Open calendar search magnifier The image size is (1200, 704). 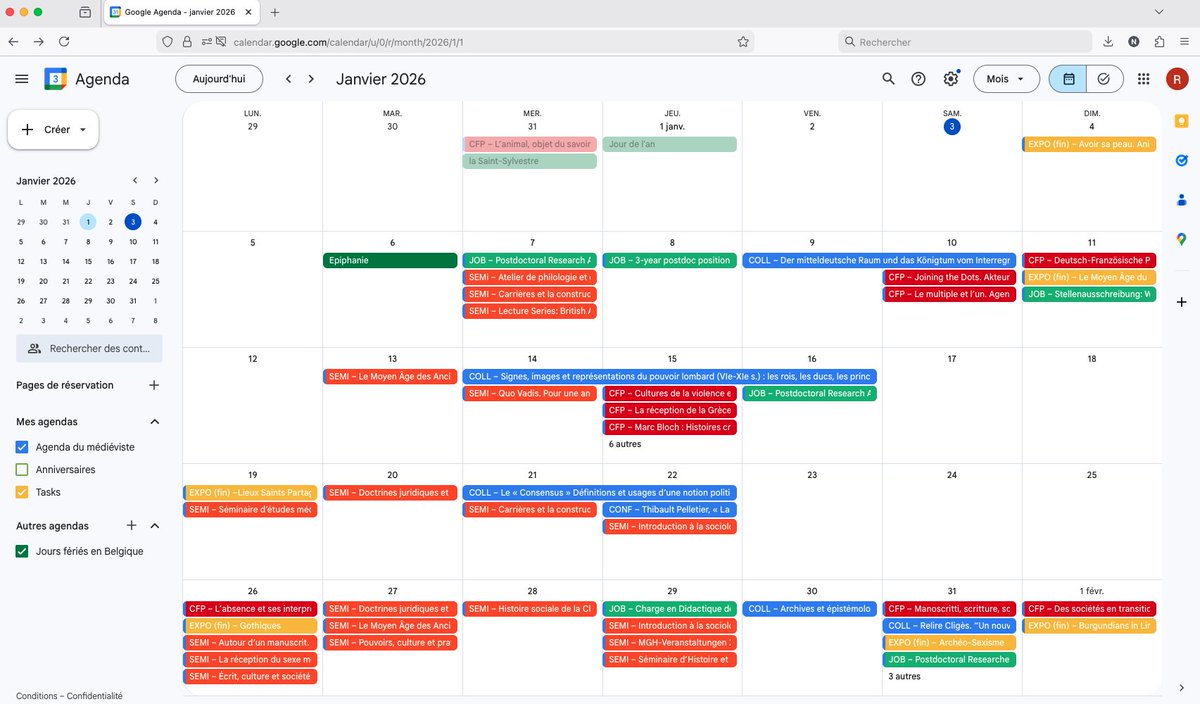point(888,79)
